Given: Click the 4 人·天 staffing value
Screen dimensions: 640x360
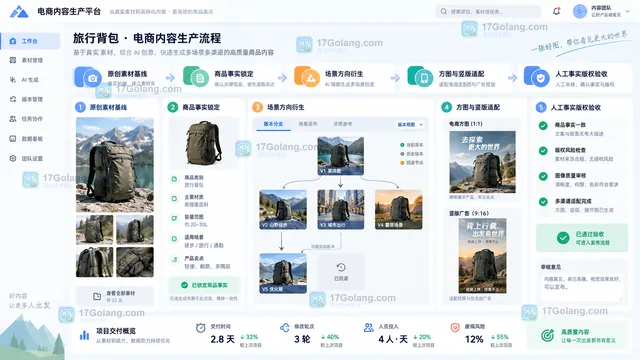Looking at the screenshot, I should (x=393, y=339).
